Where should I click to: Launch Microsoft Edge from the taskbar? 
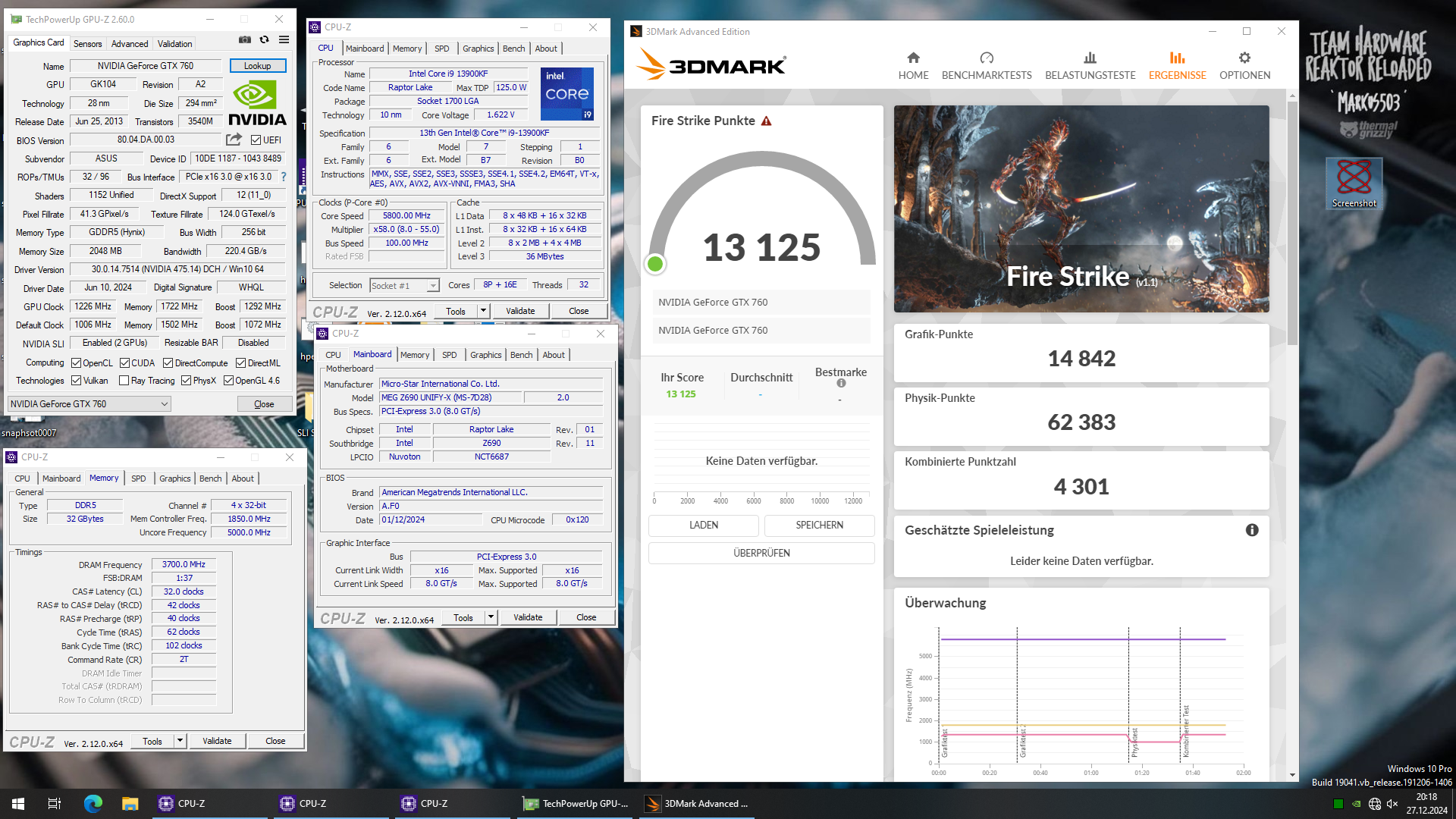[93, 804]
